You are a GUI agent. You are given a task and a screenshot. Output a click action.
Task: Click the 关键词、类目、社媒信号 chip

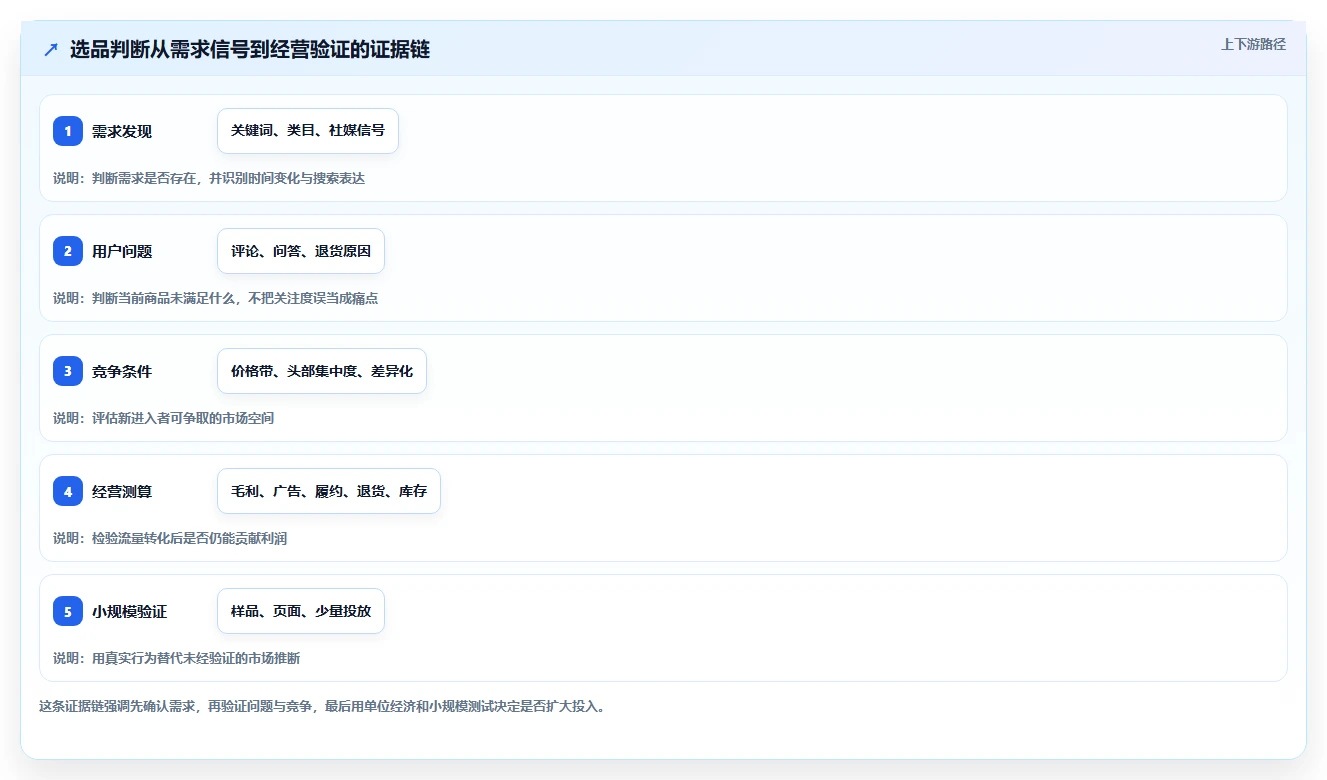pyautogui.click(x=308, y=131)
